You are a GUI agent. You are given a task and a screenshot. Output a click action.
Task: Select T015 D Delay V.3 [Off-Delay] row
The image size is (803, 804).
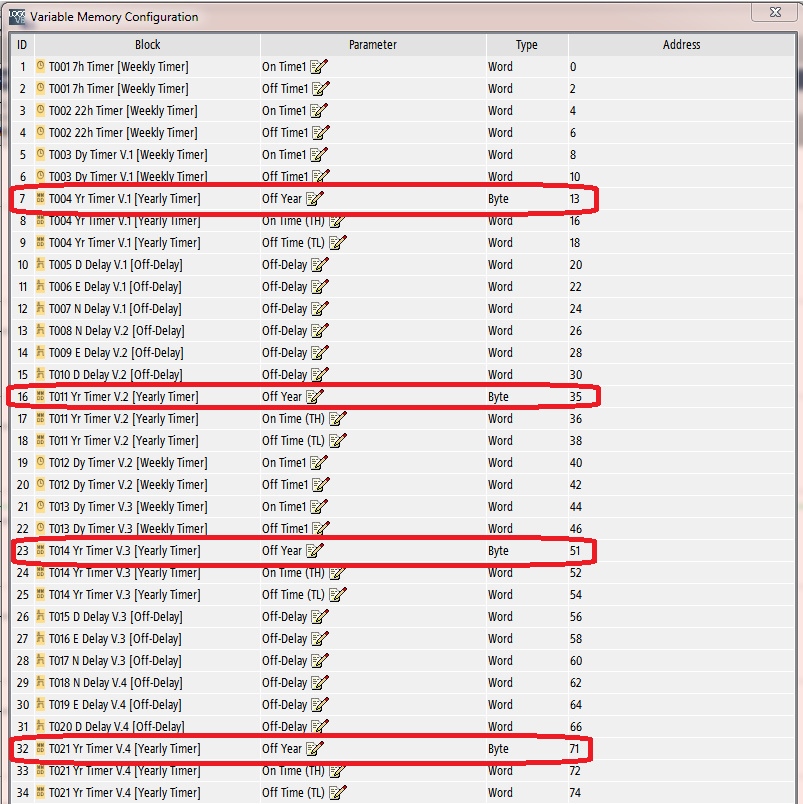(403, 617)
